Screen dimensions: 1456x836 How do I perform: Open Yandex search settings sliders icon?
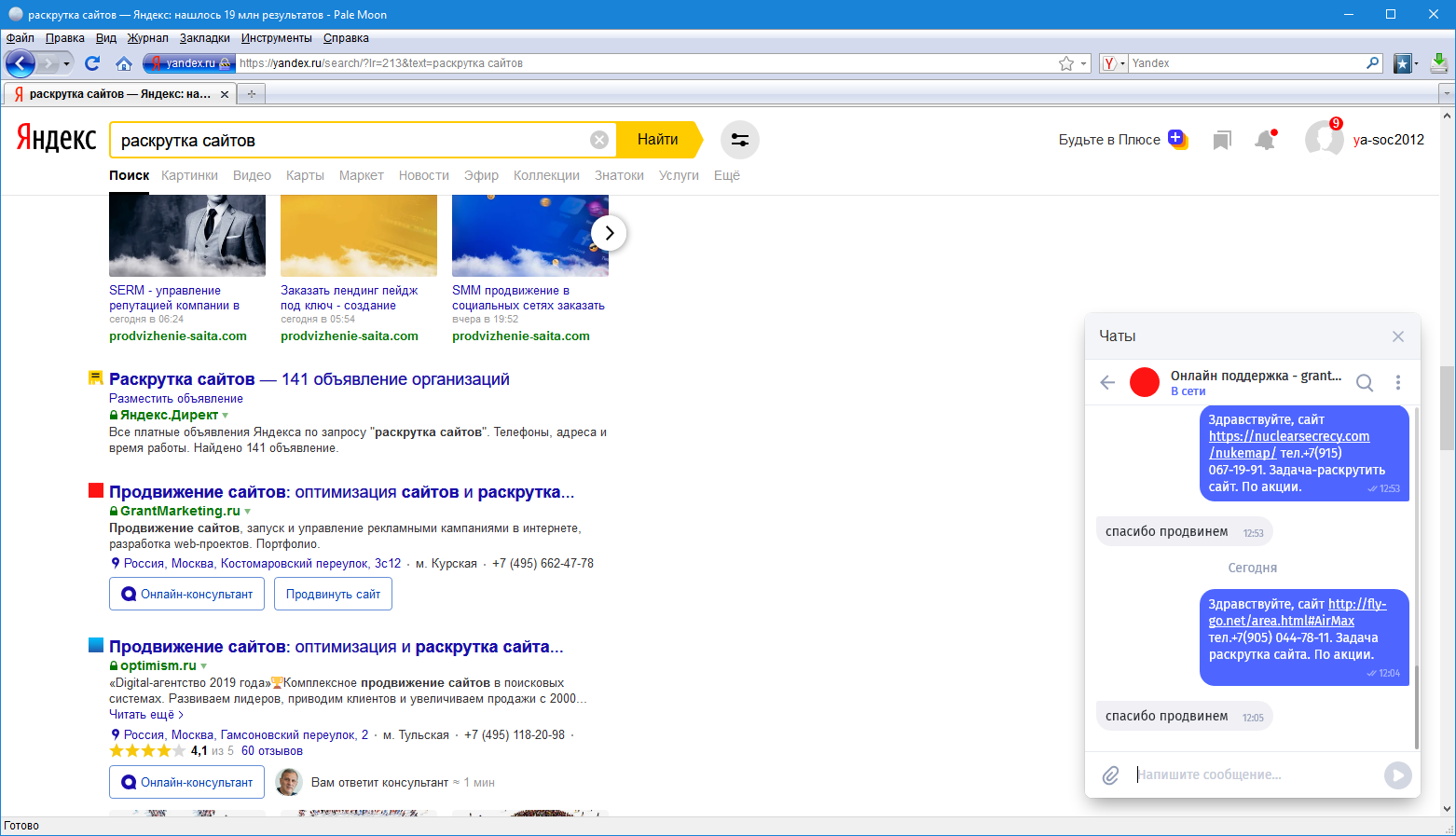tap(740, 140)
